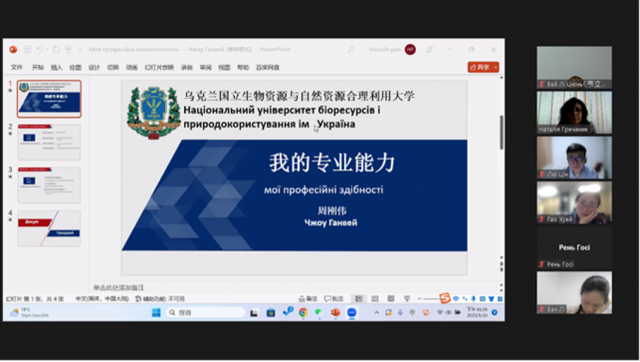This screenshot has width=640, height=362.
Task: Click the accessibility checker 辅助功能: 不可用
Action: 160,299
